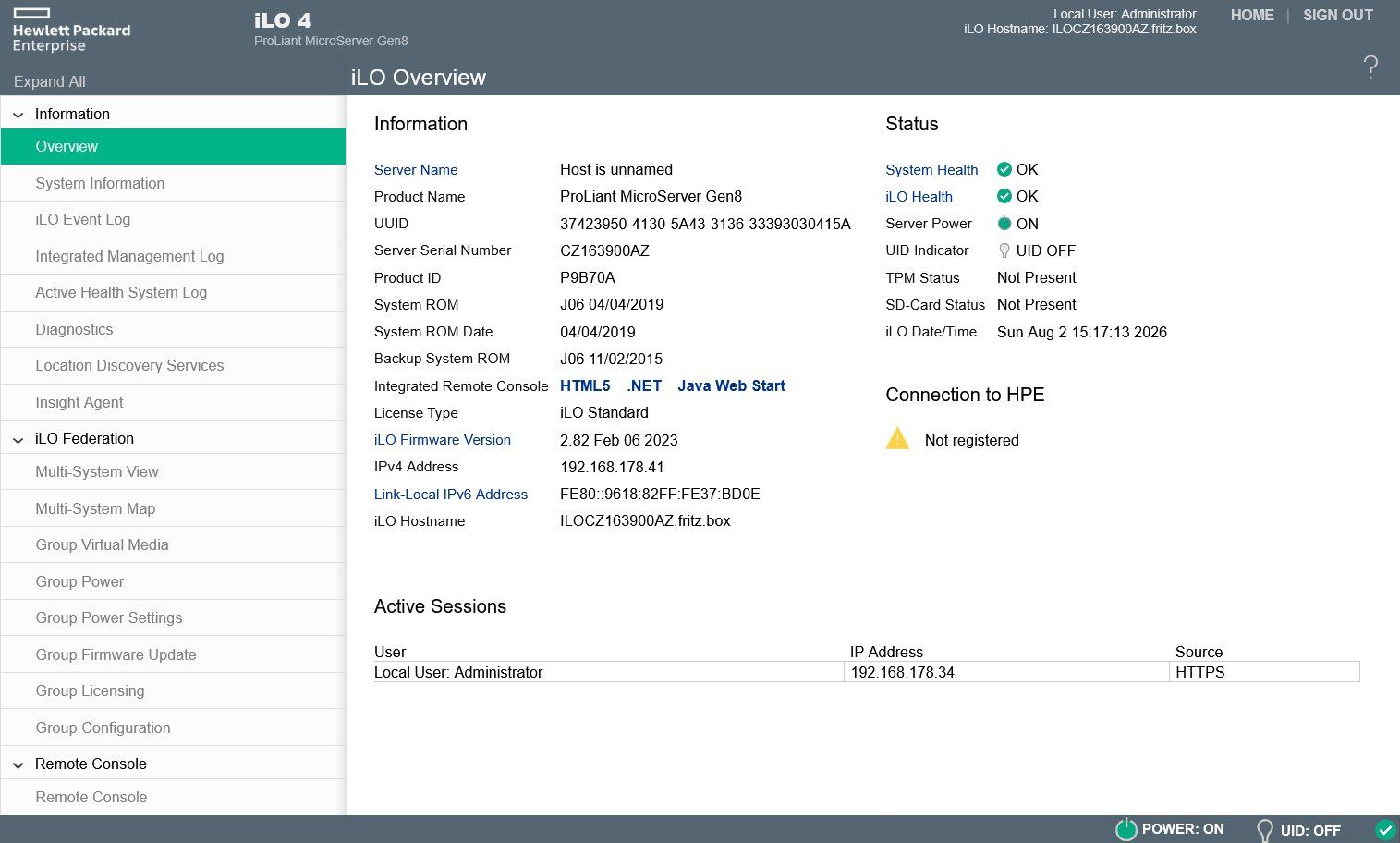
Task: Collapse the Information section chevron
Action: point(18,115)
